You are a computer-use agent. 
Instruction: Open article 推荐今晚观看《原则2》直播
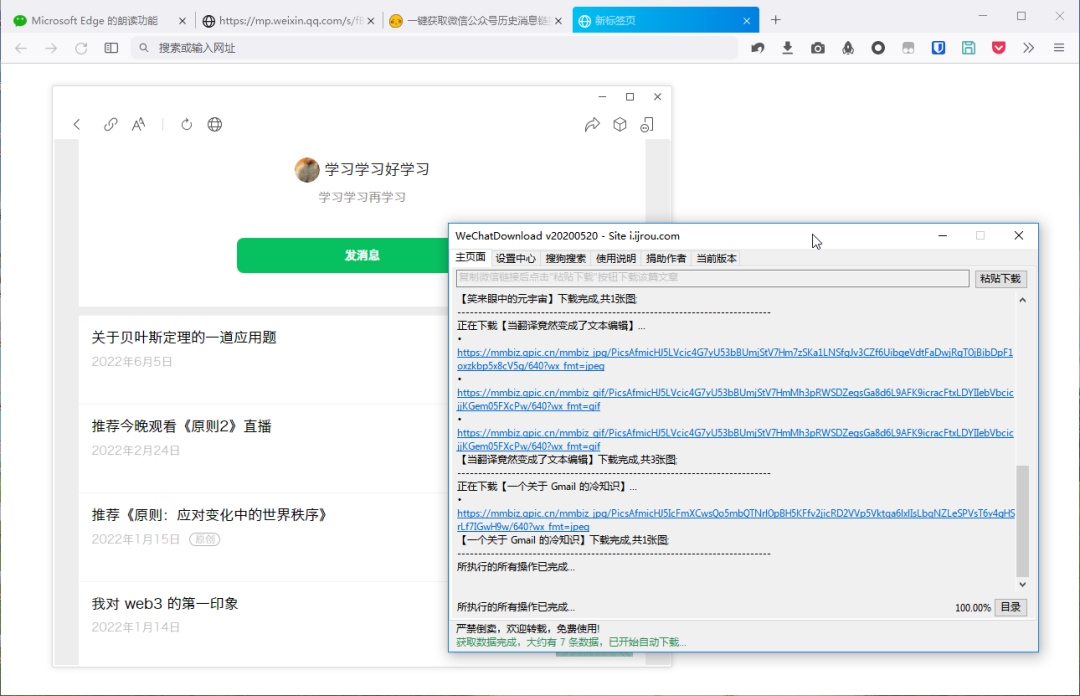(x=181, y=427)
